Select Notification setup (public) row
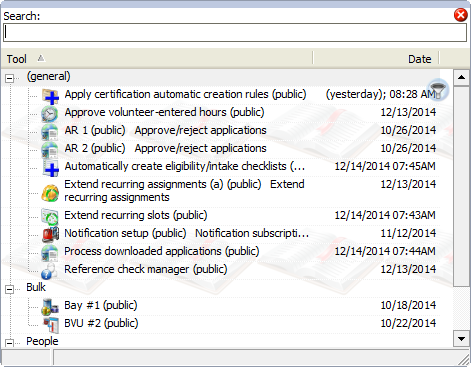This screenshot has height=367, width=471. (x=187, y=233)
